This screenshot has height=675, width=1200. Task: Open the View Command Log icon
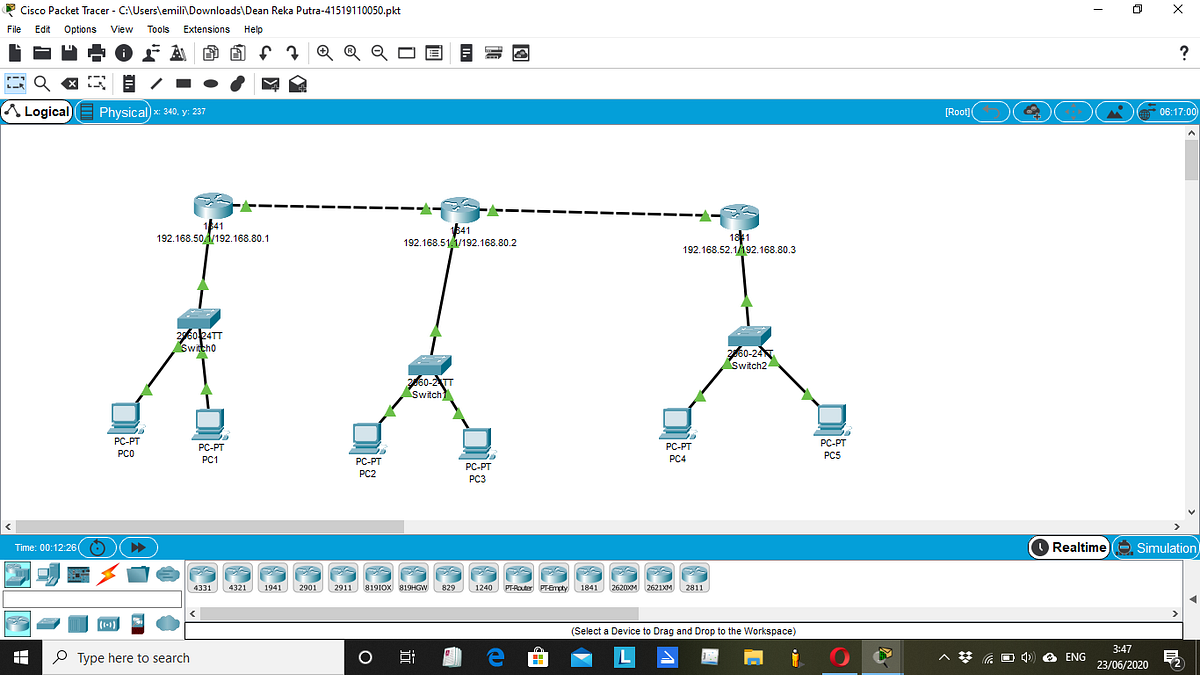pos(466,53)
